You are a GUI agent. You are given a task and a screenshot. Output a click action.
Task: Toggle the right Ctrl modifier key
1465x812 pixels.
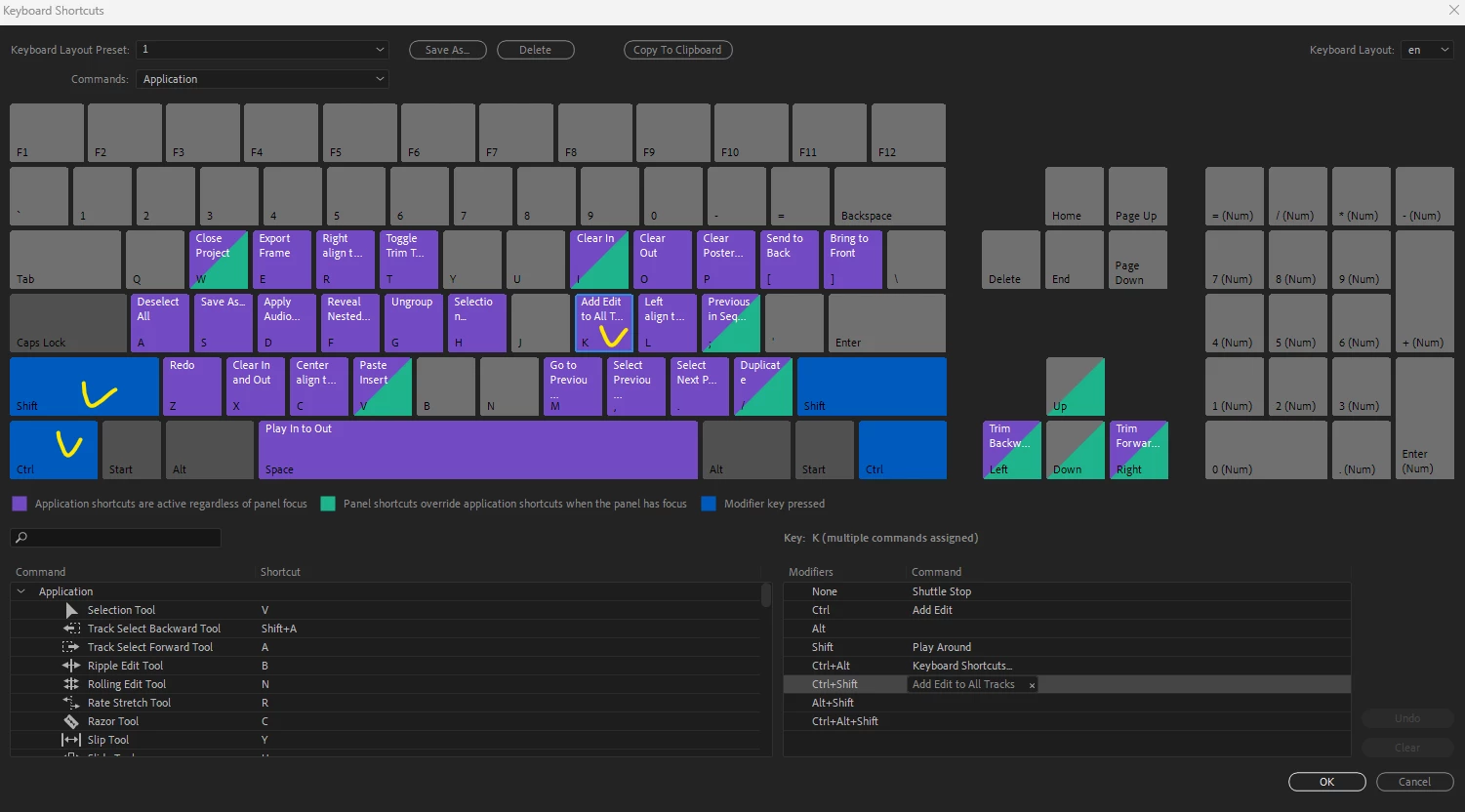tap(903, 450)
